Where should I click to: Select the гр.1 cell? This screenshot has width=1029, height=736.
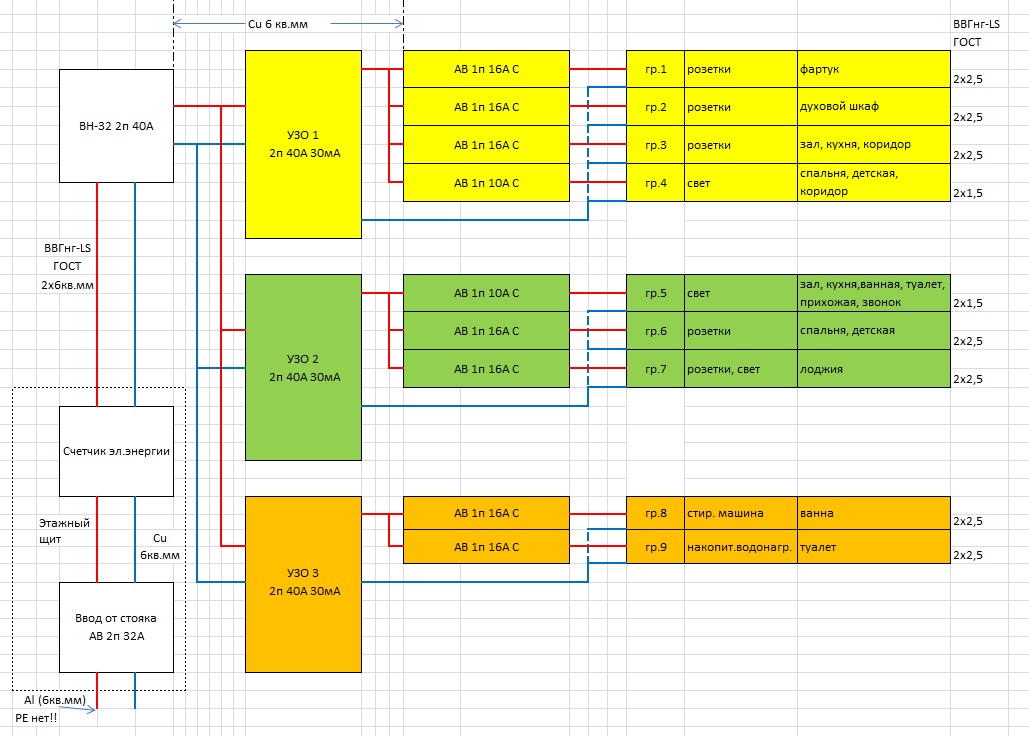[655, 70]
